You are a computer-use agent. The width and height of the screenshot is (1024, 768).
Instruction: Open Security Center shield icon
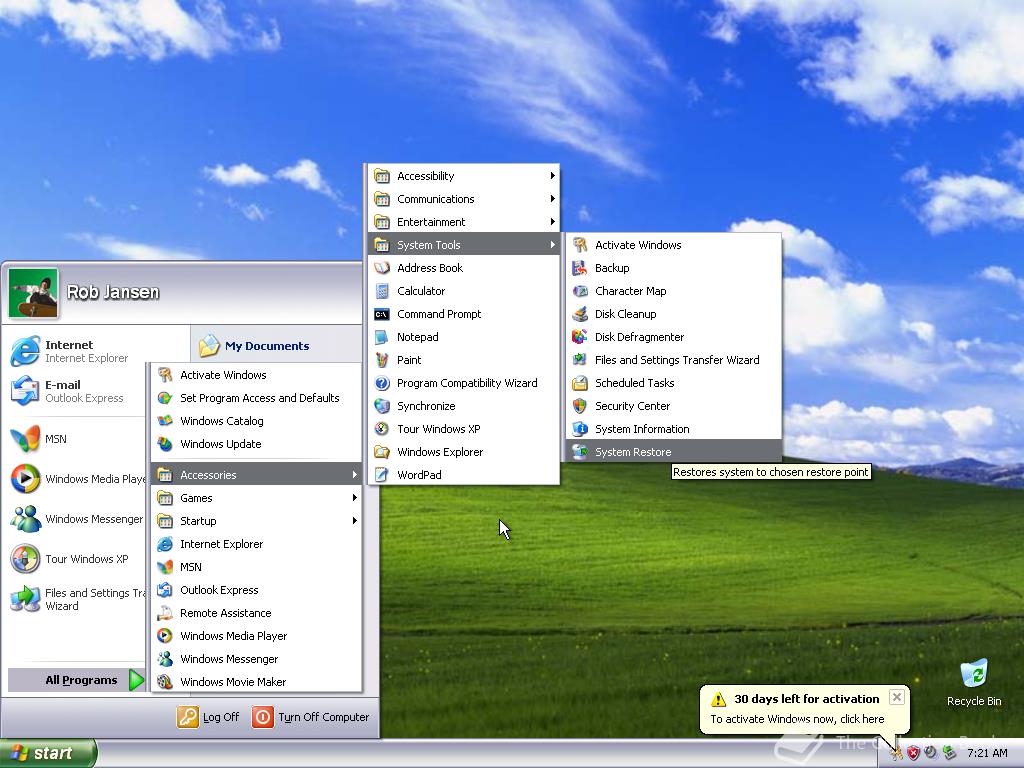pyautogui.click(x=579, y=406)
